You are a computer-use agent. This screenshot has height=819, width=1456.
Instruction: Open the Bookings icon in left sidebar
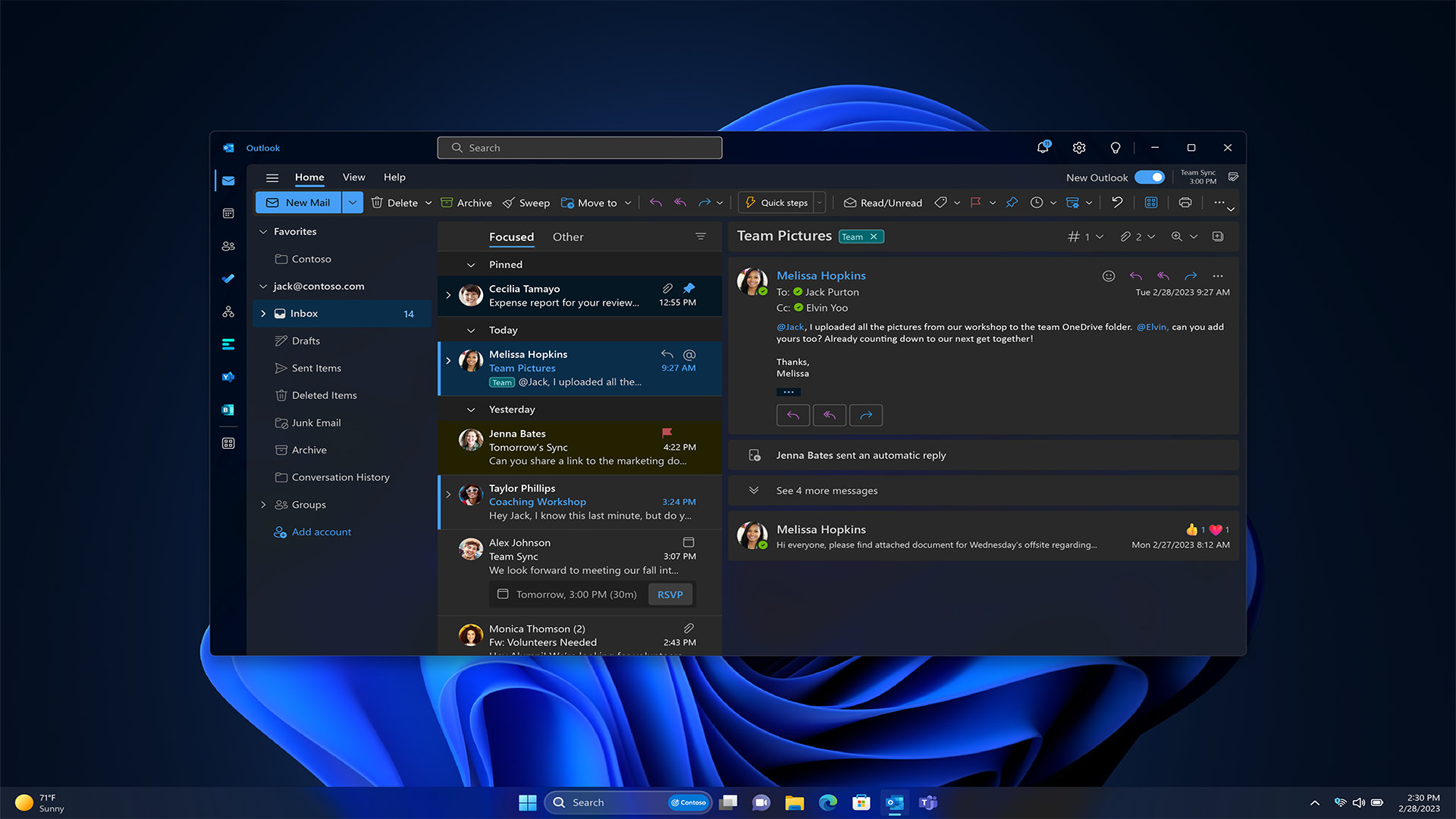click(228, 409)
